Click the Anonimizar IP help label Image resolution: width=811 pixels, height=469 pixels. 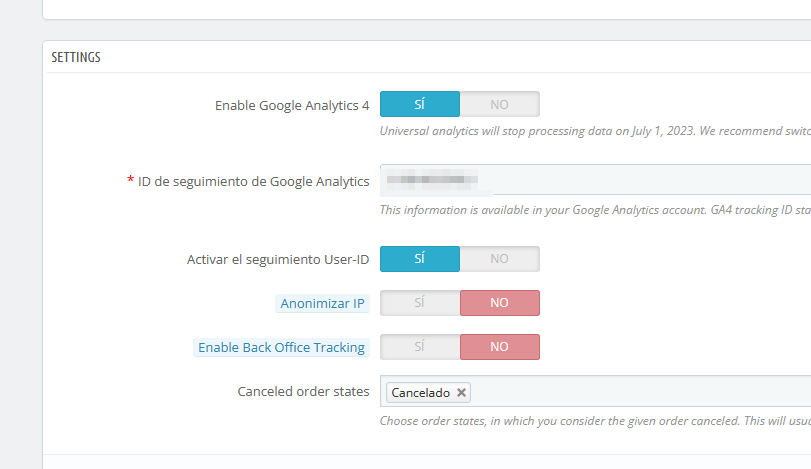click(x=322, y=303)
